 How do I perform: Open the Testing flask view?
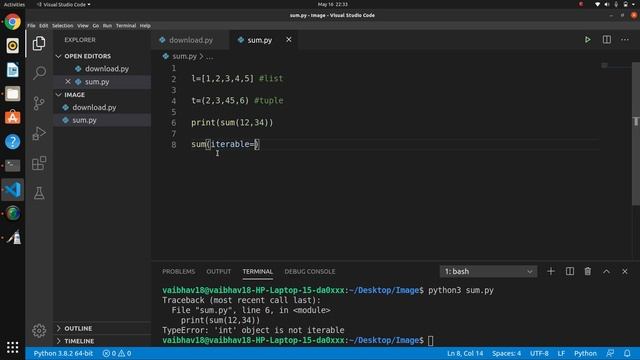click(x=39, y=193)
